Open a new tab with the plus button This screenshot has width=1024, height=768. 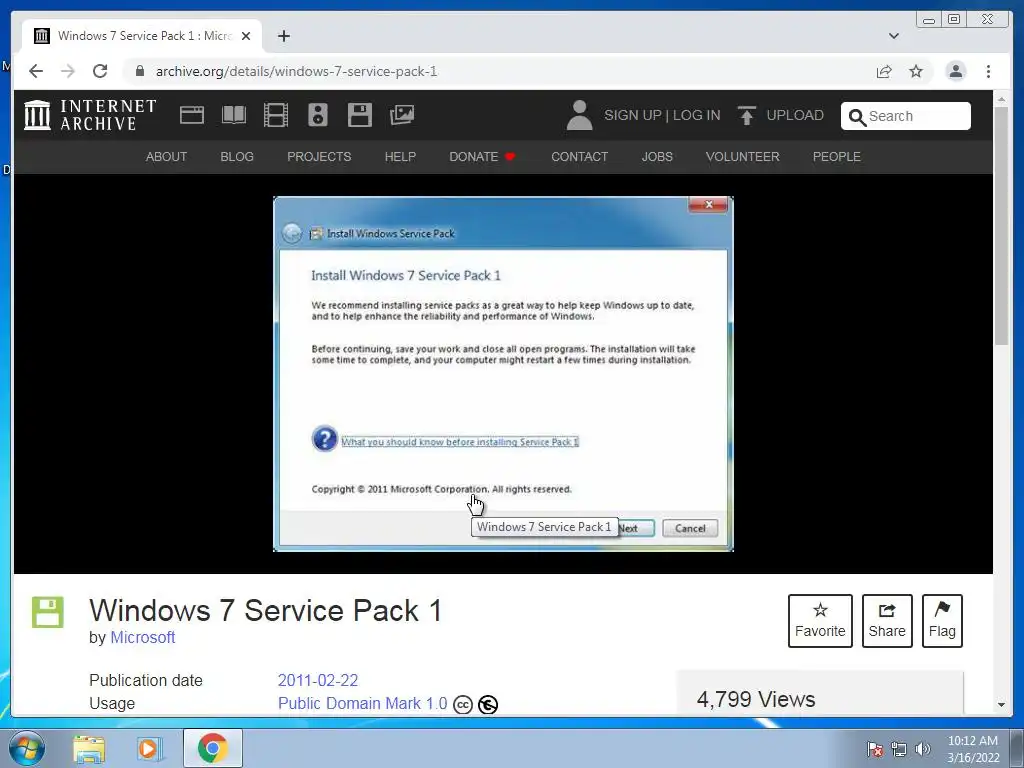click(283, 36)
